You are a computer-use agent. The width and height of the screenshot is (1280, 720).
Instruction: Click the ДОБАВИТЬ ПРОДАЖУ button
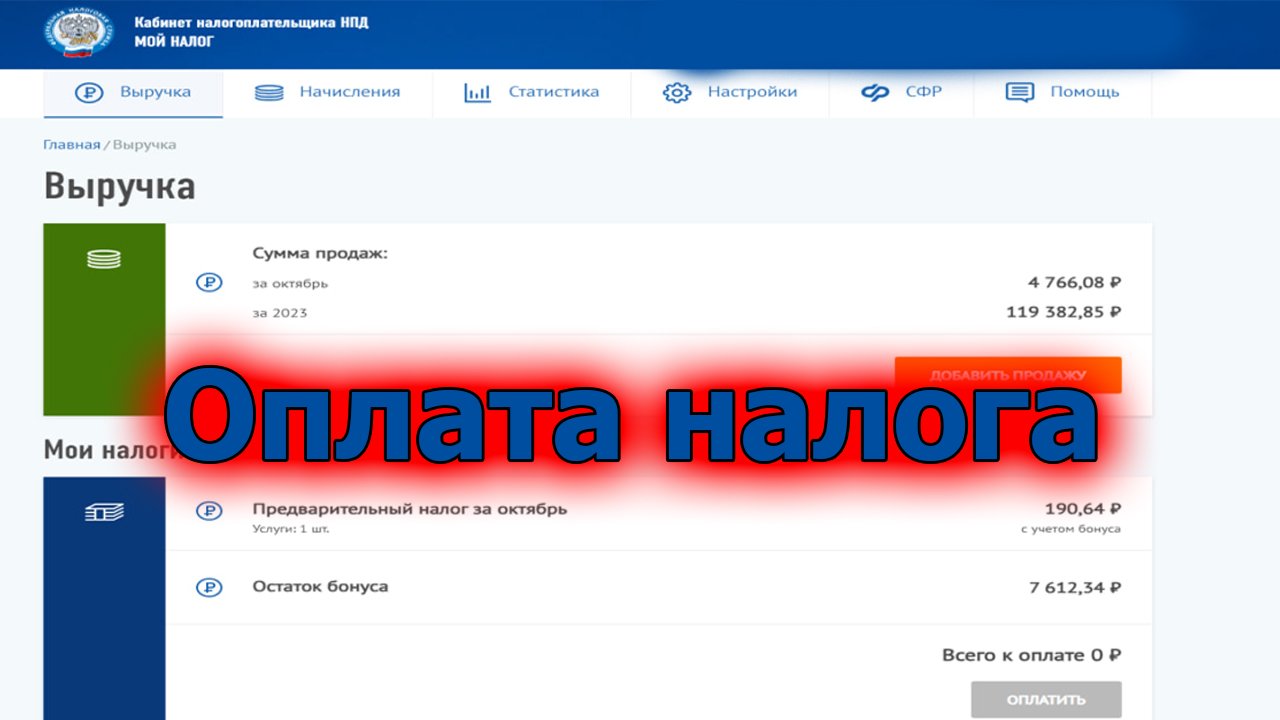tap(1008, 375)
